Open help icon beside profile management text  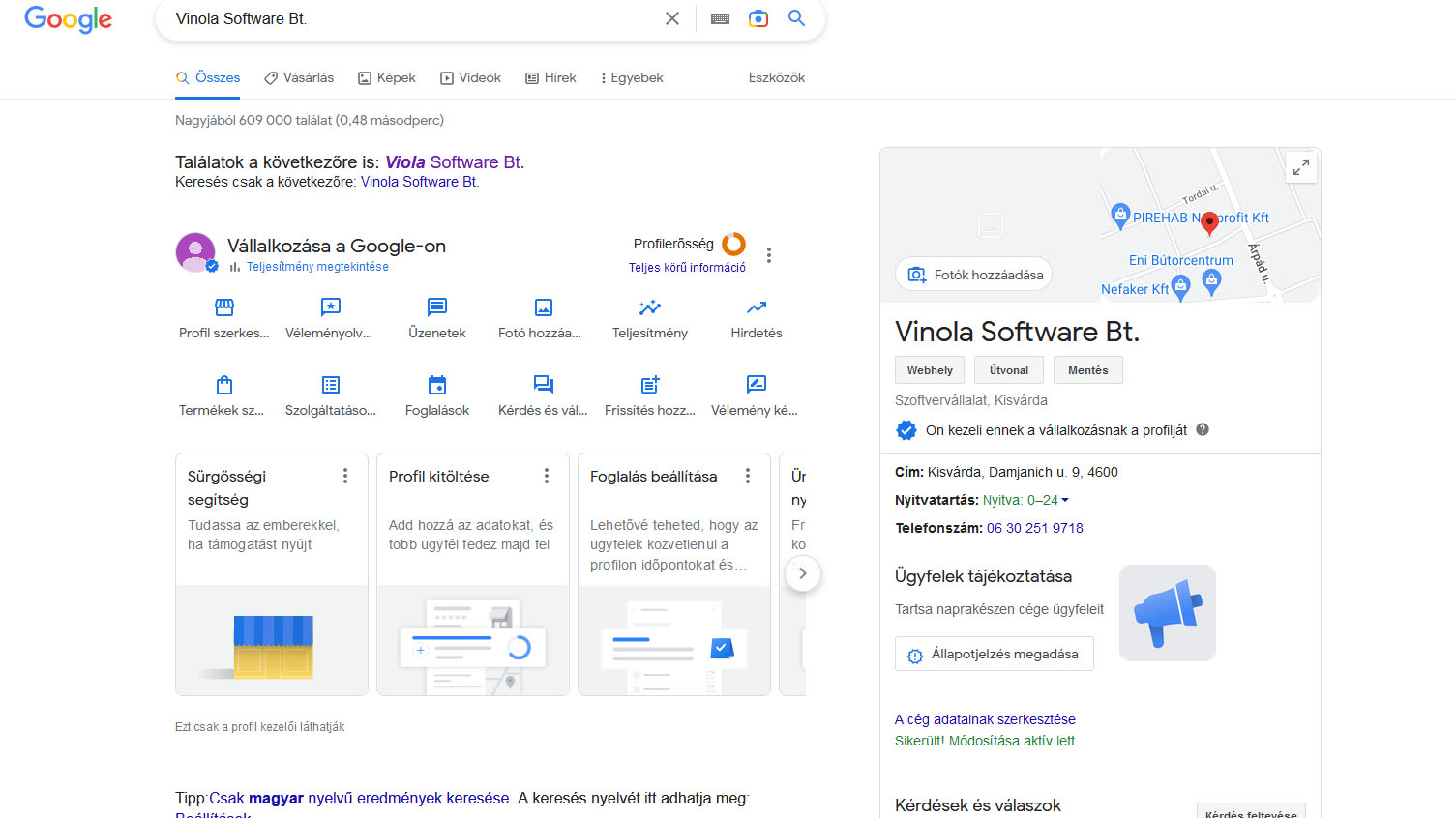[x=1203, y=429]
